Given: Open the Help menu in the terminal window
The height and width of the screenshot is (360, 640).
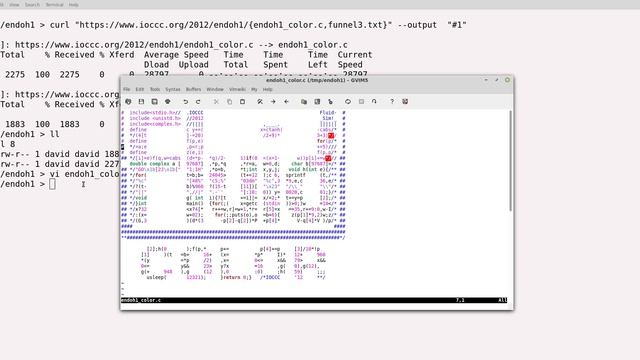Looking at the screenshot, I should pyautogui.click(x=73, y=4).
